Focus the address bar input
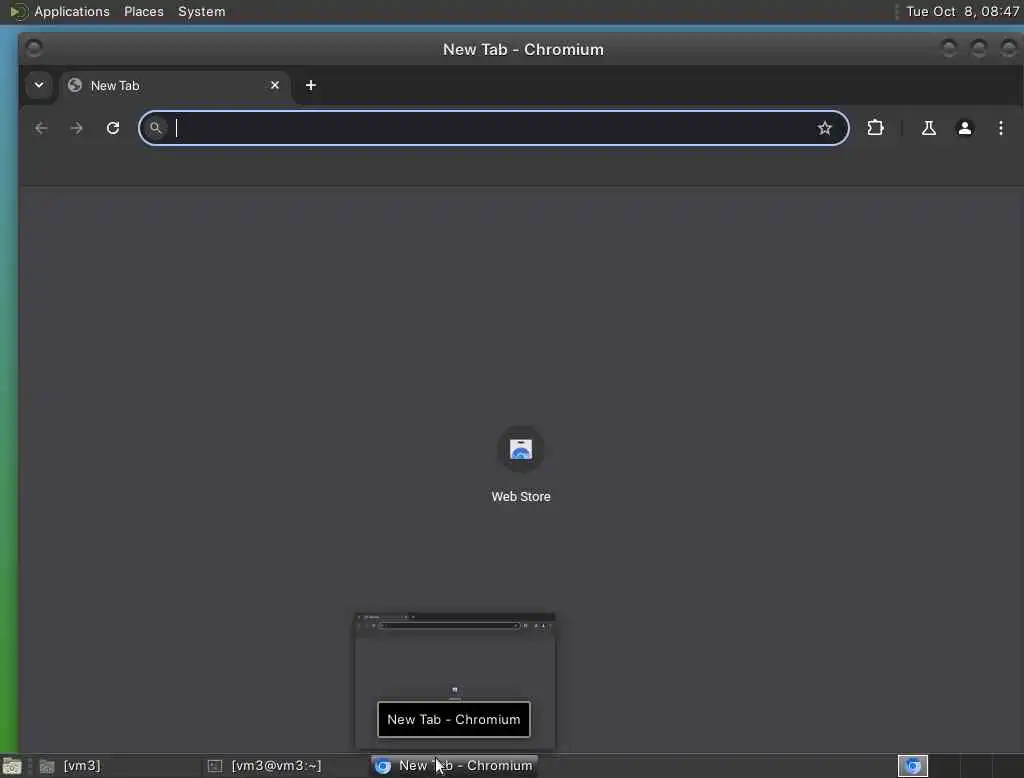Image resolution: width=1024 pixels, height=778 pixels. [x=493, y=128]
